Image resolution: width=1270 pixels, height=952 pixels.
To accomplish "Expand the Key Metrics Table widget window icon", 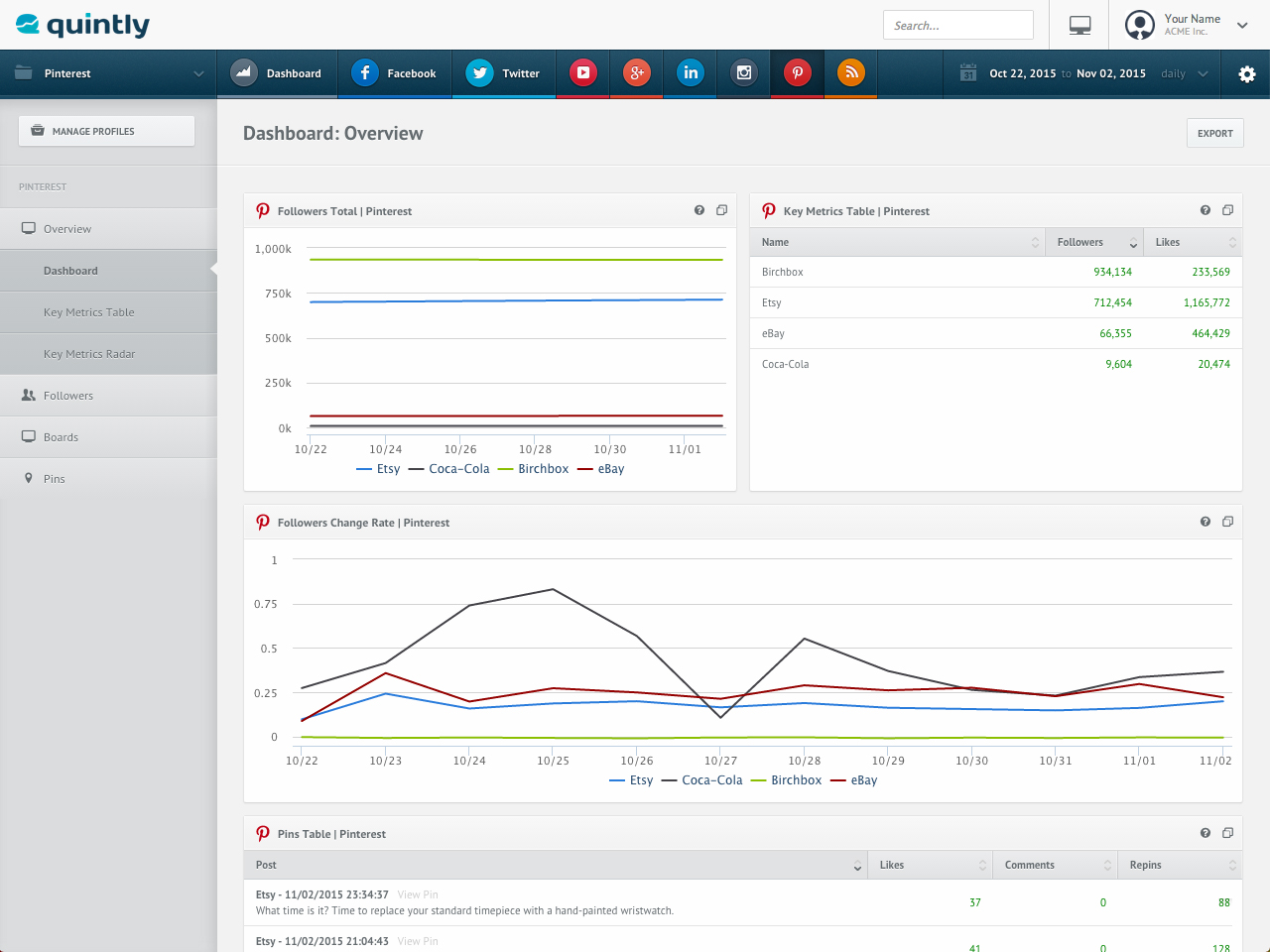I will click(x=1227, y=210).
